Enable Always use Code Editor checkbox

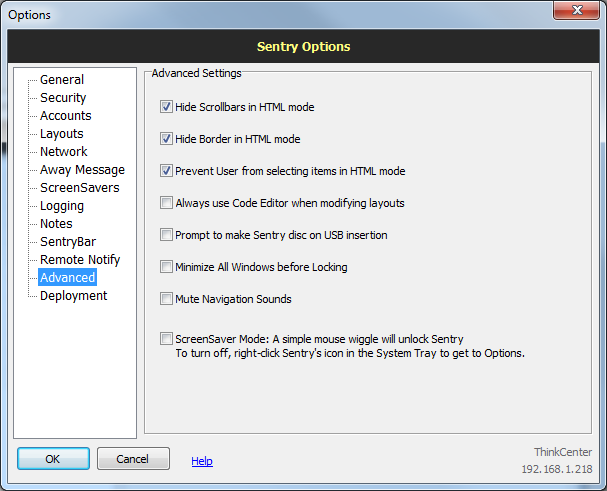[x=166, y=203]
